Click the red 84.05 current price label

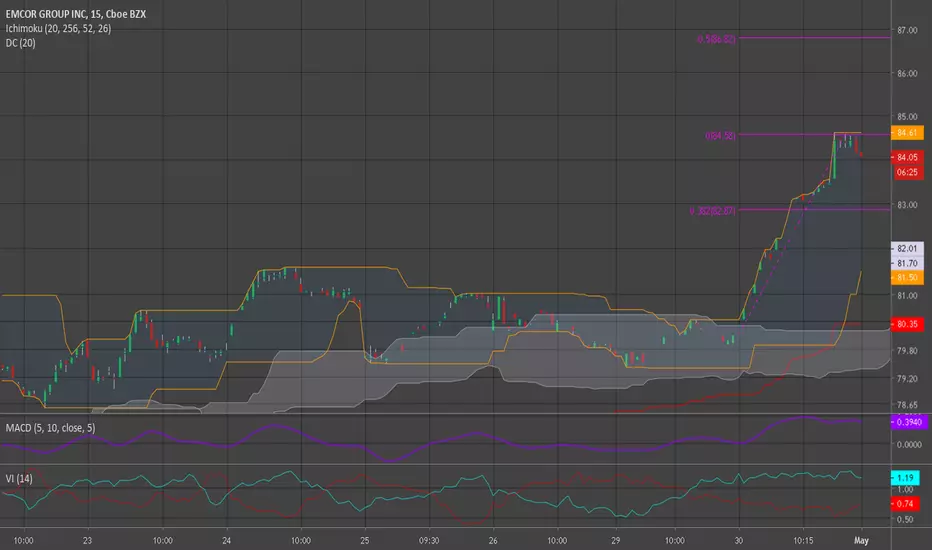[907, 158]
